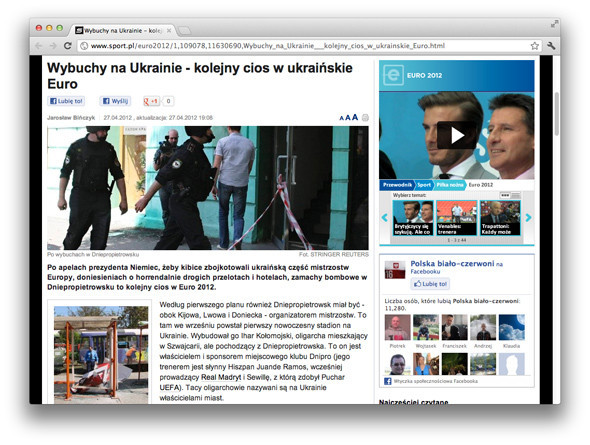The width and height of the screenshot is (590, 445).
Task: Show next video topics with right arrow
Action: click(528, 217)
